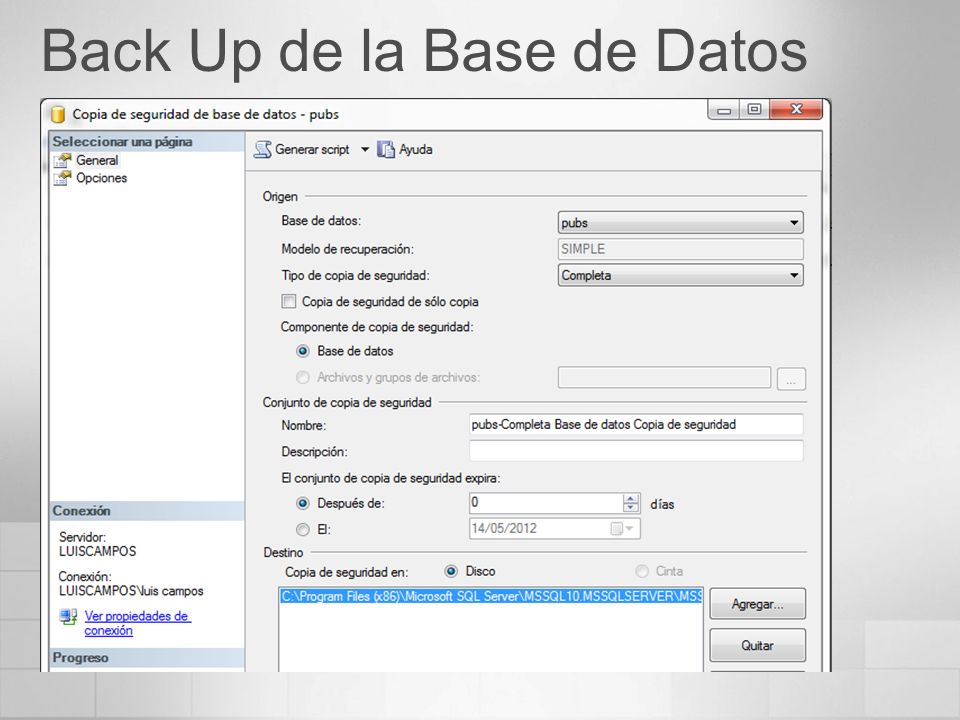
Task: Minimize the backup dialog window
Action: [724, 111]
